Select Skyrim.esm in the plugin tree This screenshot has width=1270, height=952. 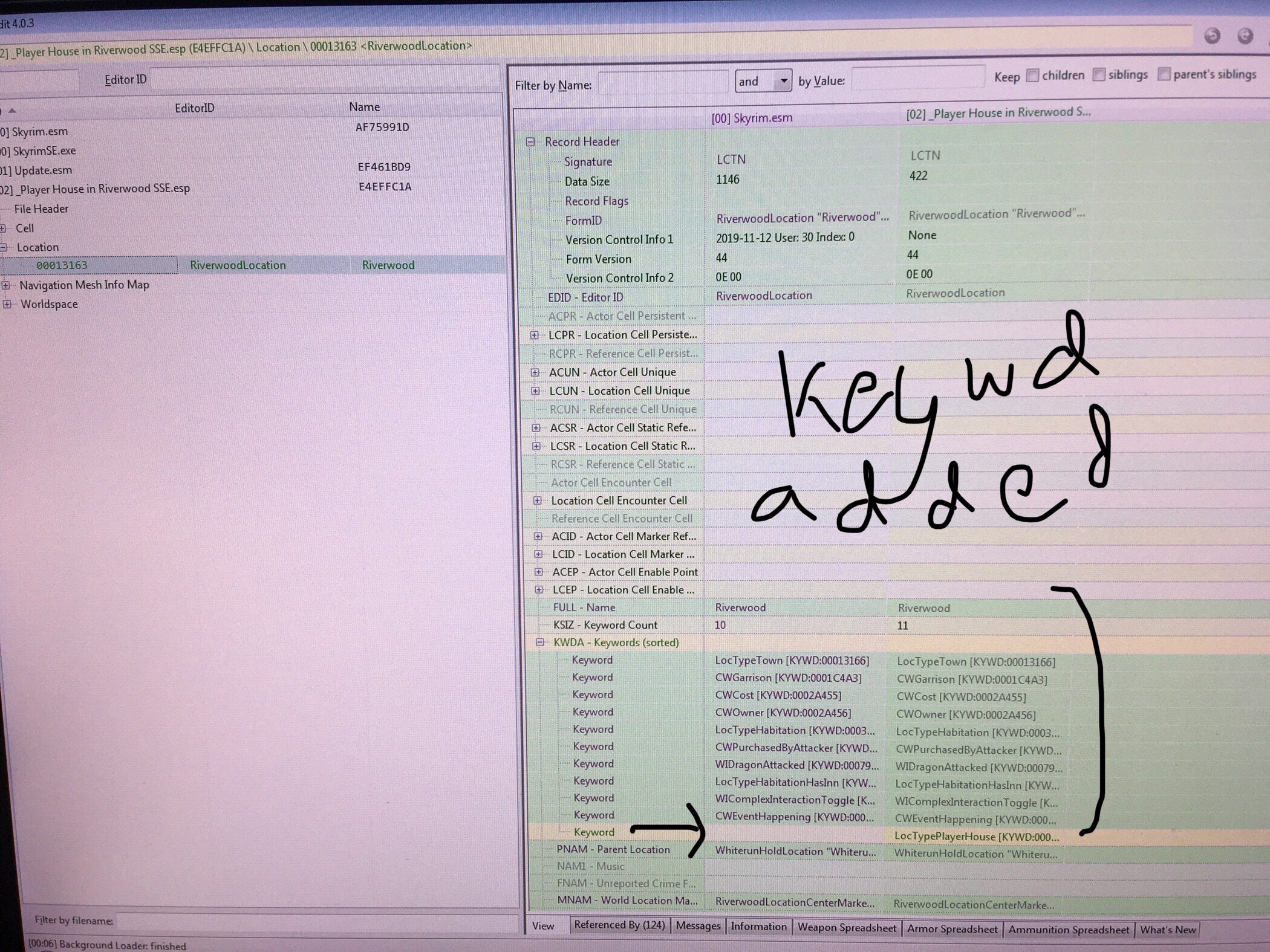tap(39, 132)
